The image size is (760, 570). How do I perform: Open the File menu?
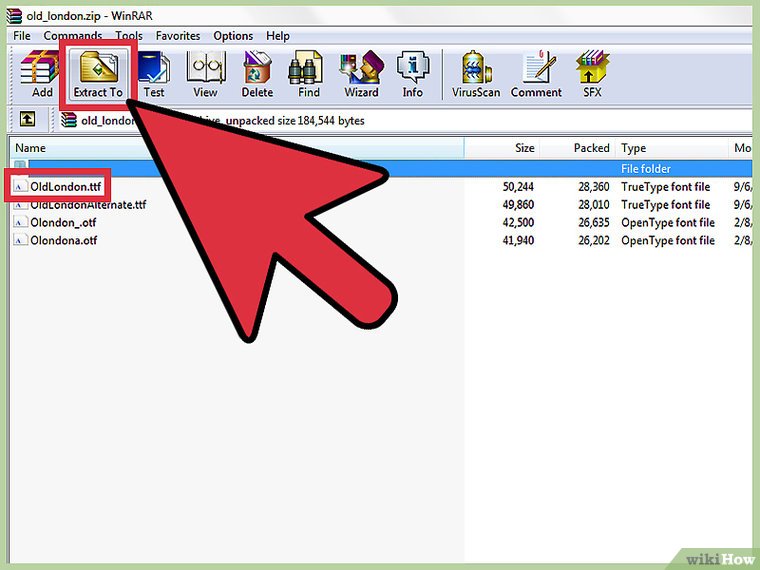(22, 36)
